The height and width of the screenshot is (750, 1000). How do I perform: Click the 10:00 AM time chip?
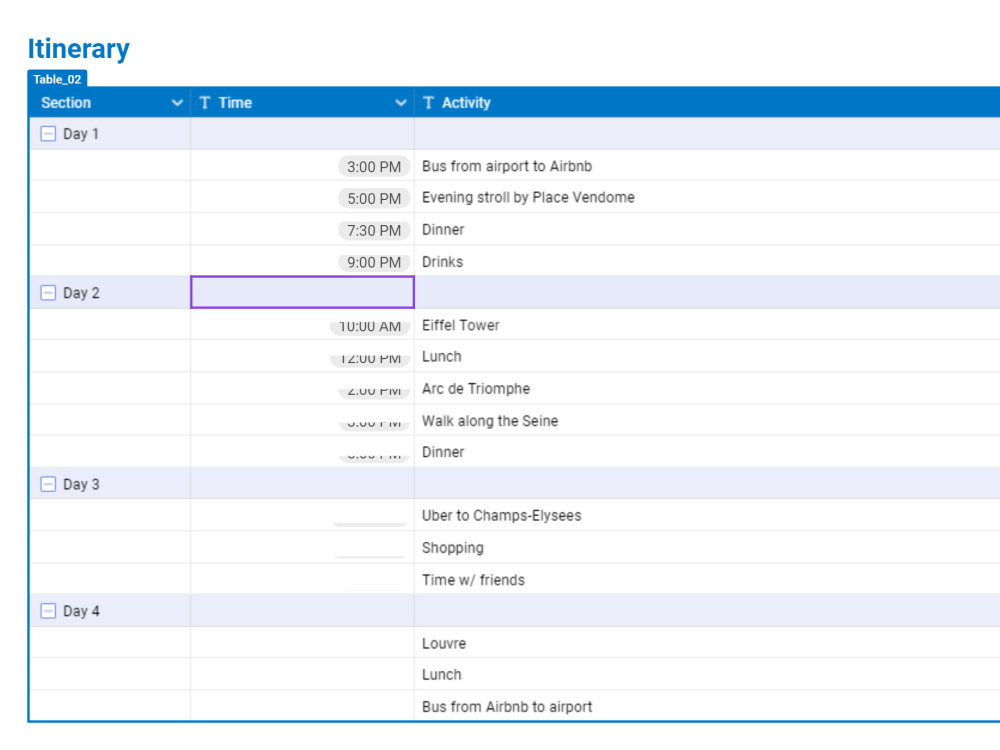tap(370, 327)
